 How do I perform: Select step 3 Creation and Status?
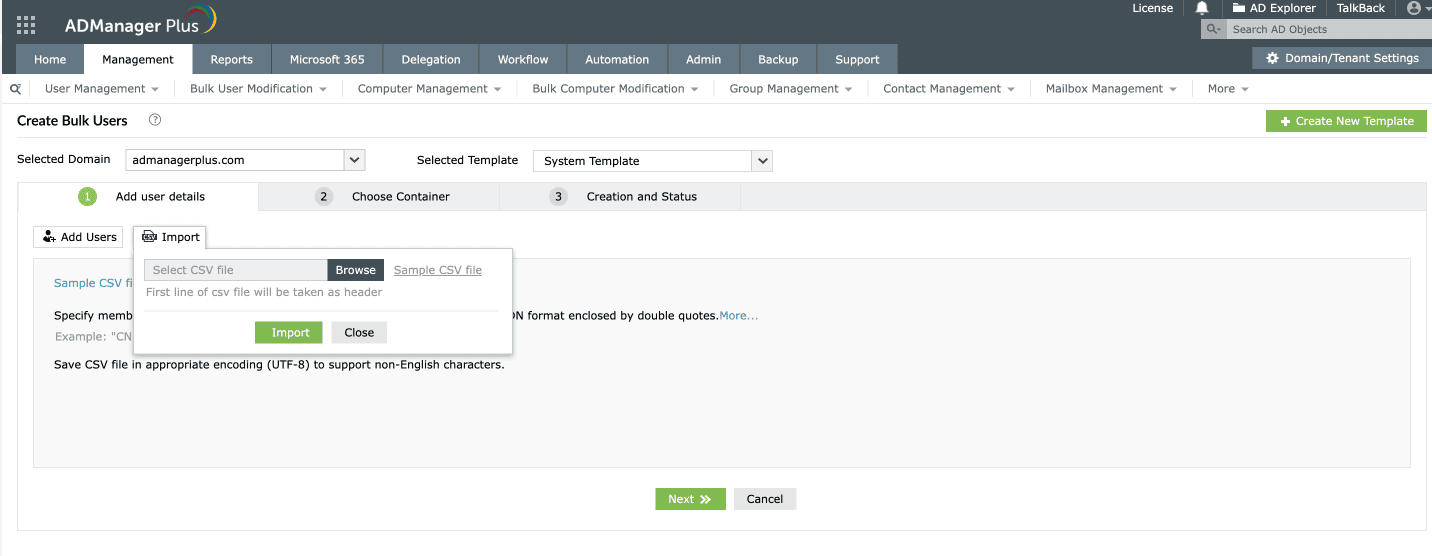click(620, 197)
